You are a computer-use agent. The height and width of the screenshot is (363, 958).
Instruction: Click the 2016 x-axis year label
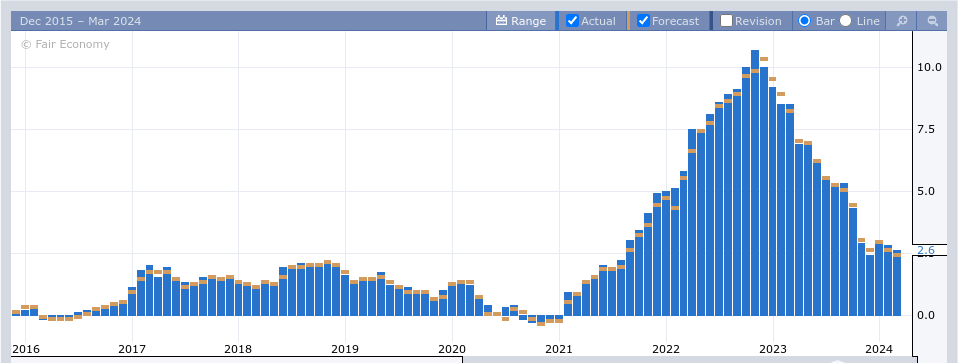[26, 349]
